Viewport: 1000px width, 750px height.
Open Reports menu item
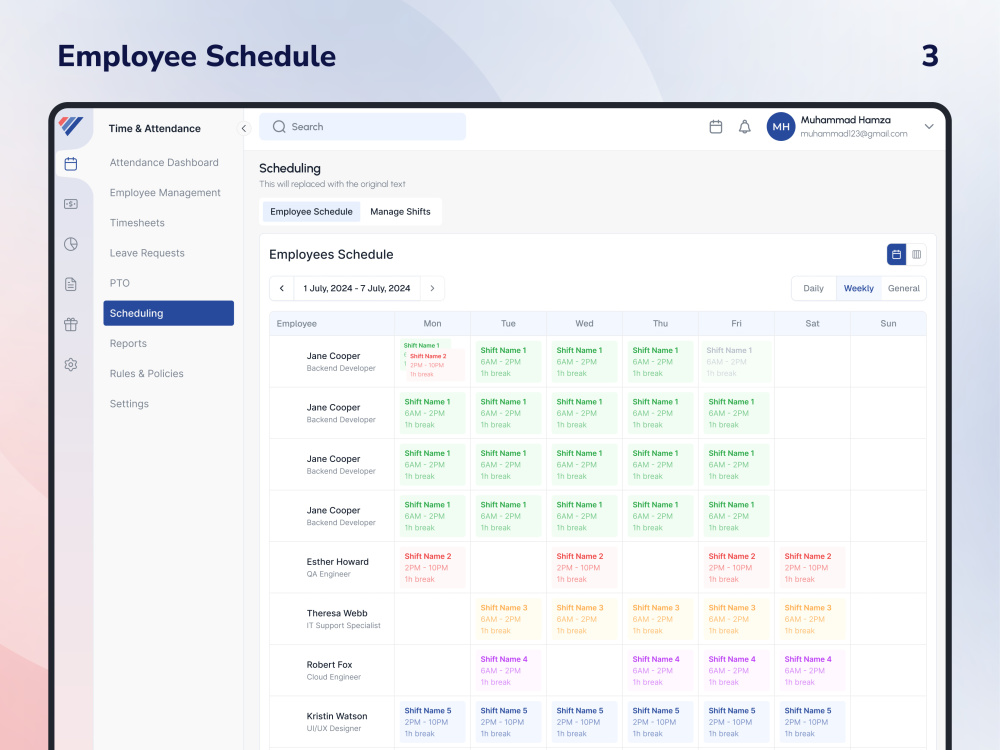click(x=128, y=343)
